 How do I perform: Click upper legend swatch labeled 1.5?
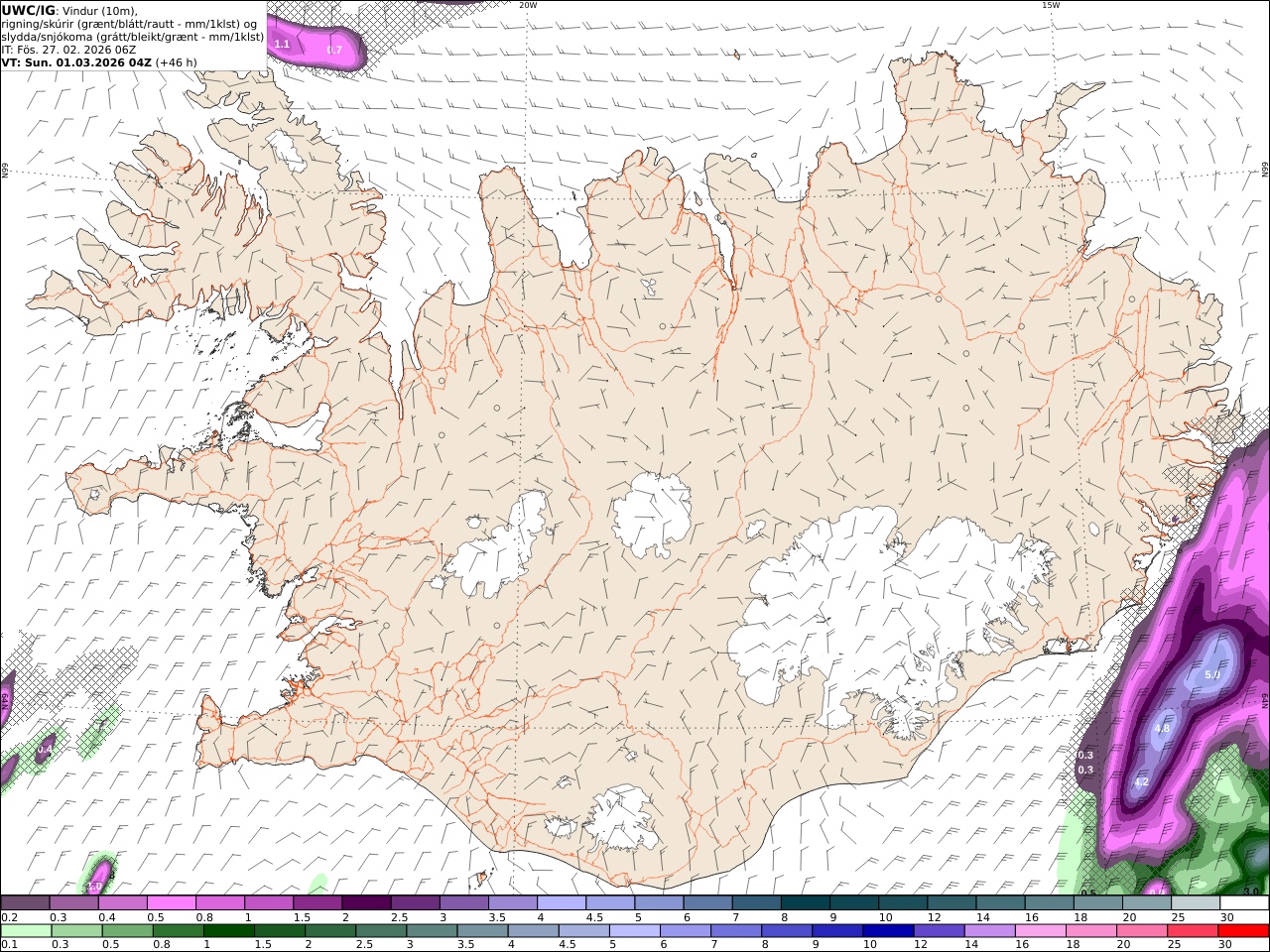(x=317, y=902)
